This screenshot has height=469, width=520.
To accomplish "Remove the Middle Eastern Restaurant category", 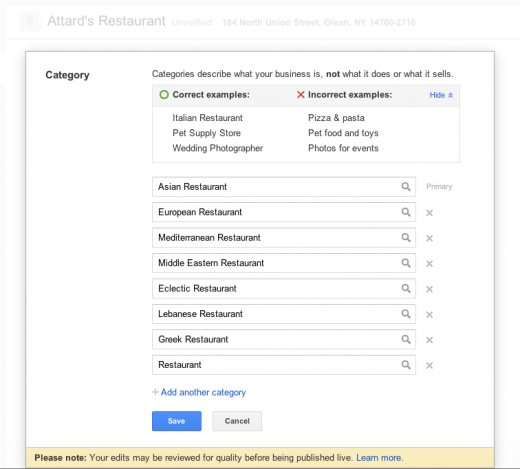I will tap(429, 264).
